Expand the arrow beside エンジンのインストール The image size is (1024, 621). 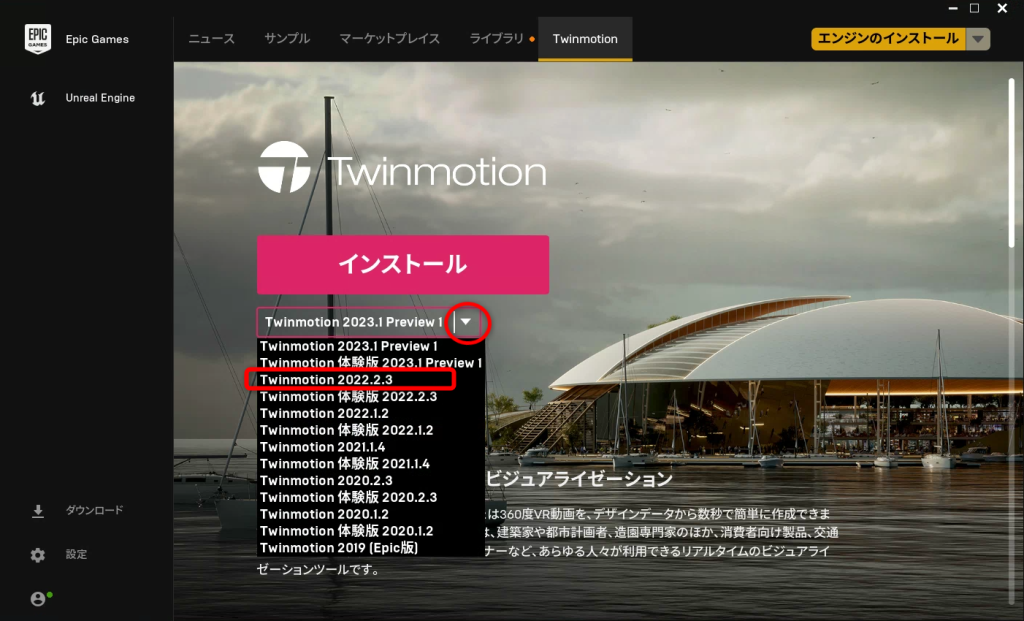(978, 39)
